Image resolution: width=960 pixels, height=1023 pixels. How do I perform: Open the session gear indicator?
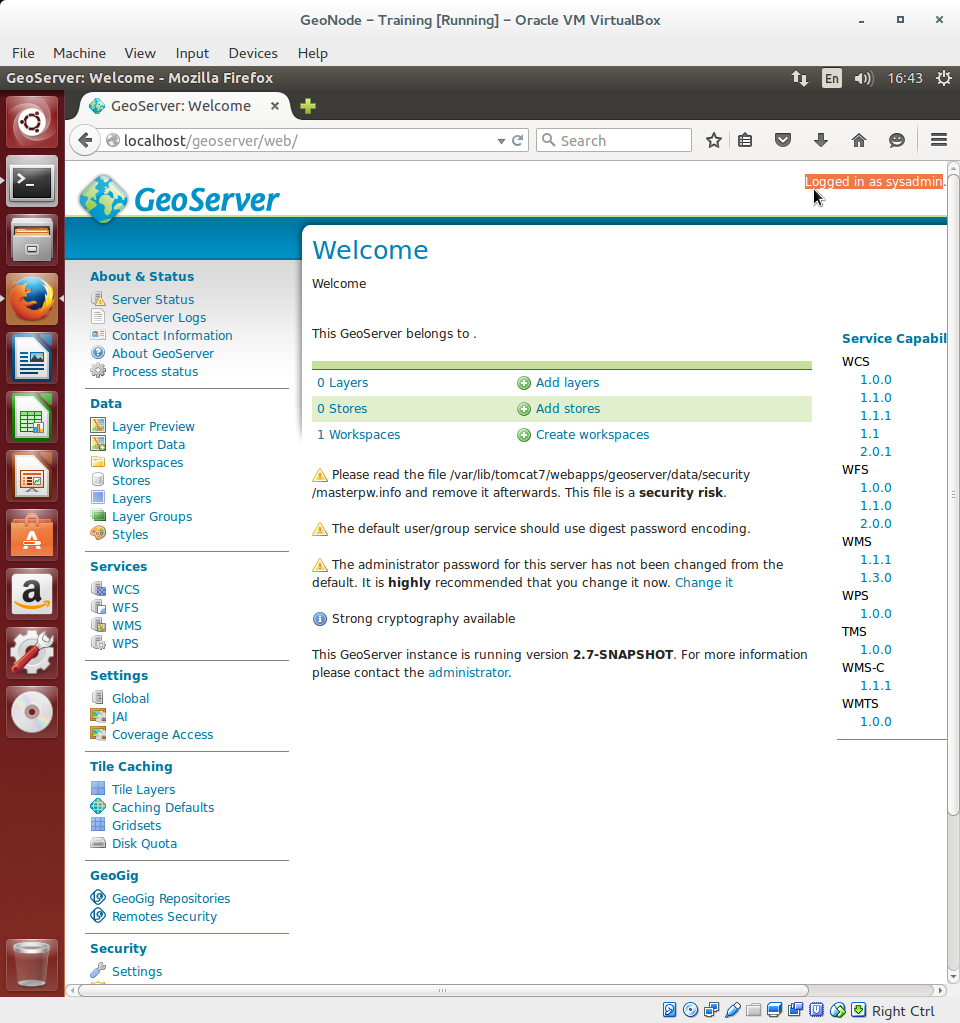(x=944, y=78)
